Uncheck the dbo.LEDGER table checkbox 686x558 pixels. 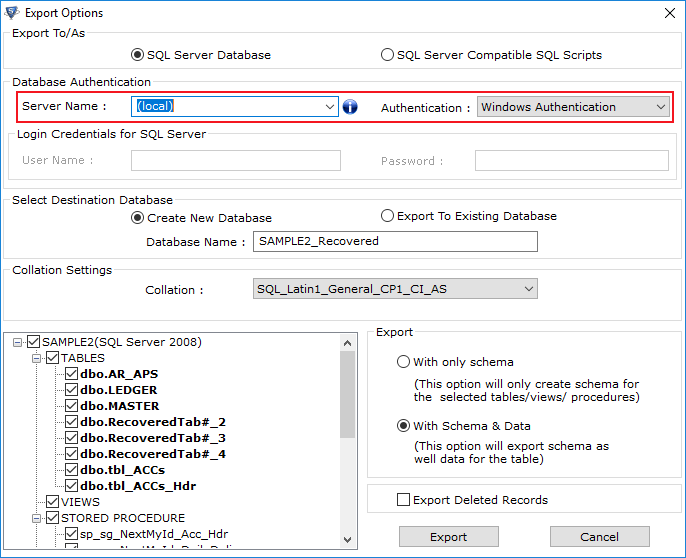(71, 390)
